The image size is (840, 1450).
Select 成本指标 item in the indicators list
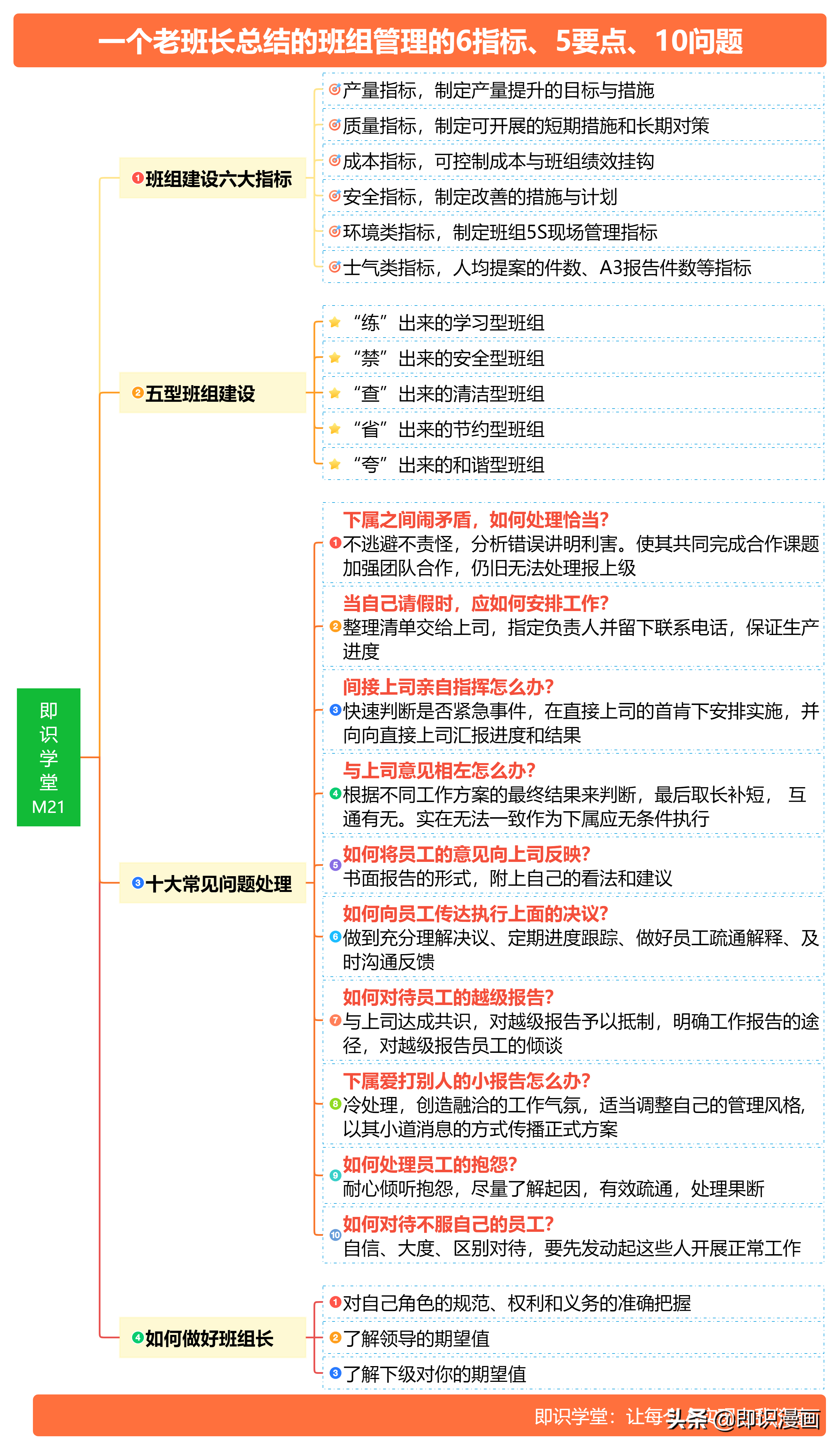click(498, 161)
